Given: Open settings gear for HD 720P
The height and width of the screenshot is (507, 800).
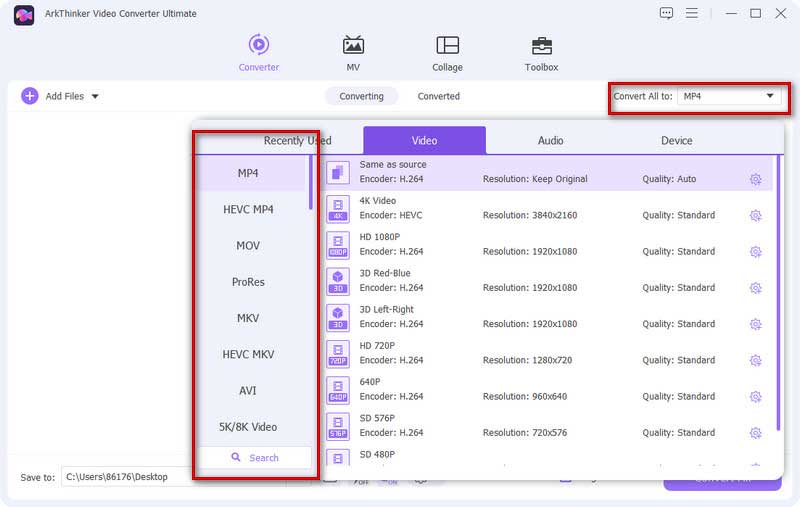Looking at the screenshot, I should pyautogui.click(x=756, y=360).
